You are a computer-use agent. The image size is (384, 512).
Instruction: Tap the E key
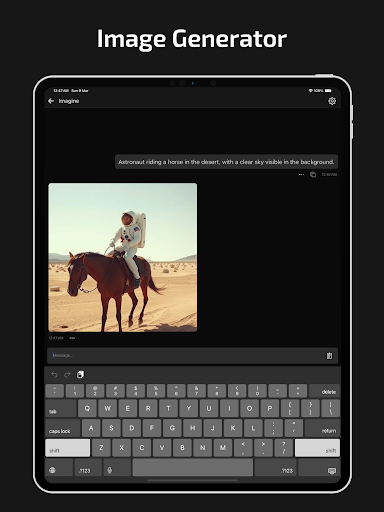pyautogui.click(x=128, y=408)
